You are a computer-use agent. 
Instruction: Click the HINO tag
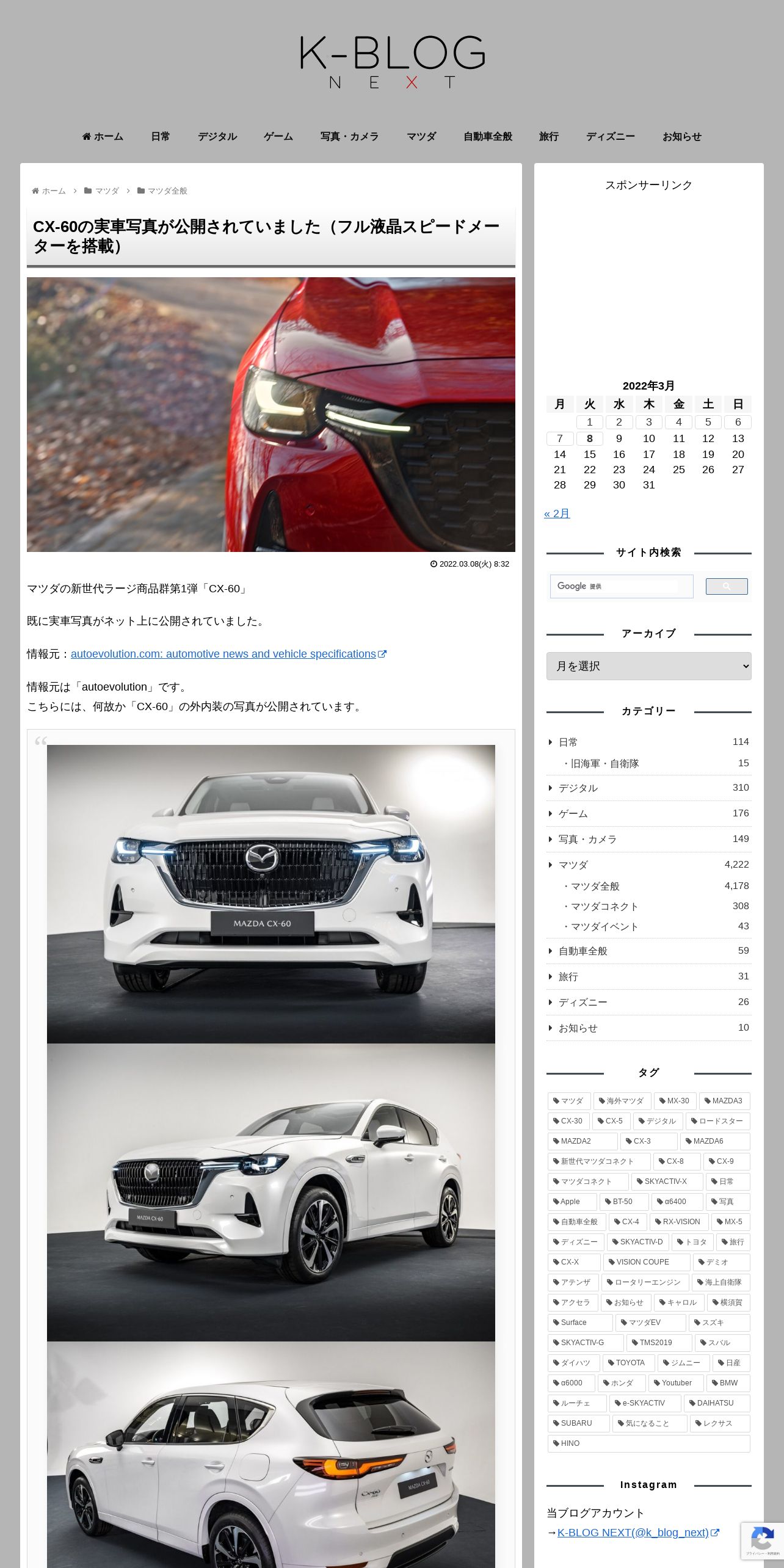click(x=648, y=1443)
